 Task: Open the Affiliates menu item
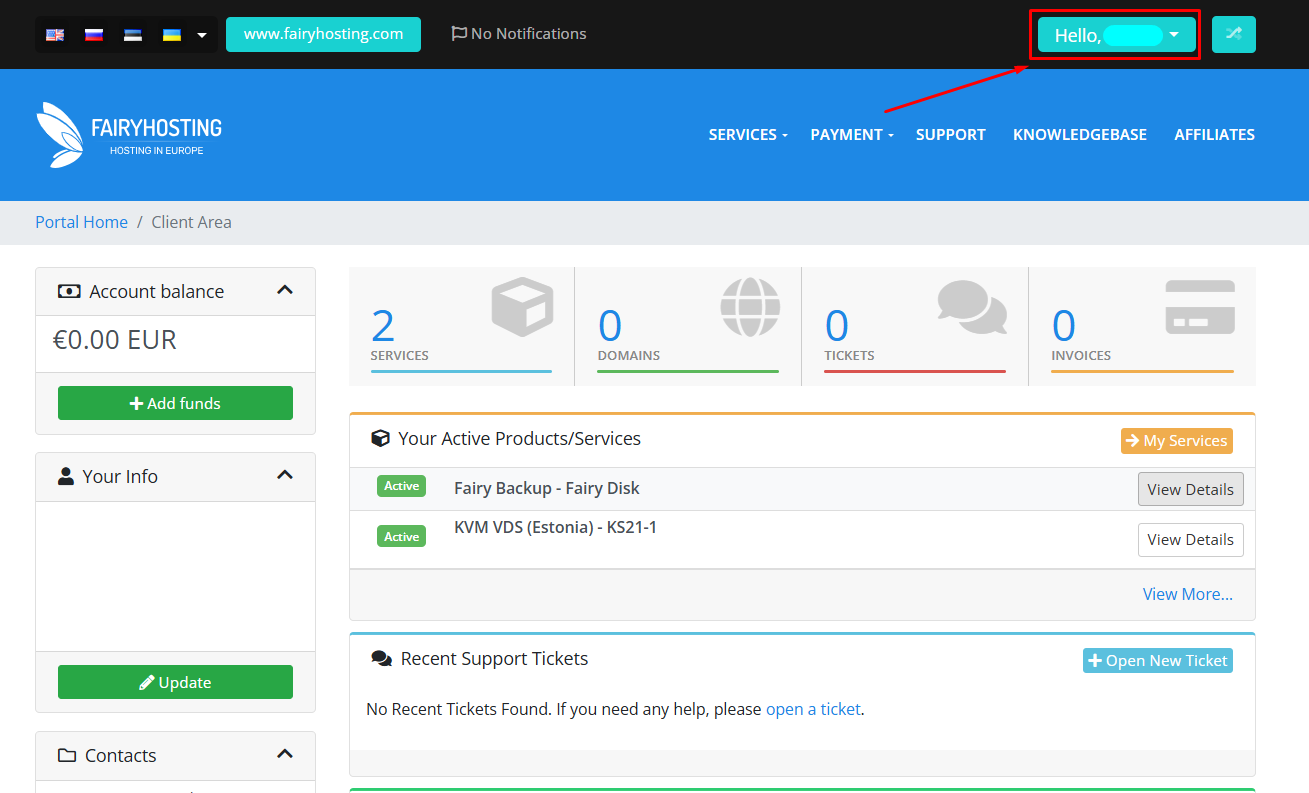pos(1214,134)
